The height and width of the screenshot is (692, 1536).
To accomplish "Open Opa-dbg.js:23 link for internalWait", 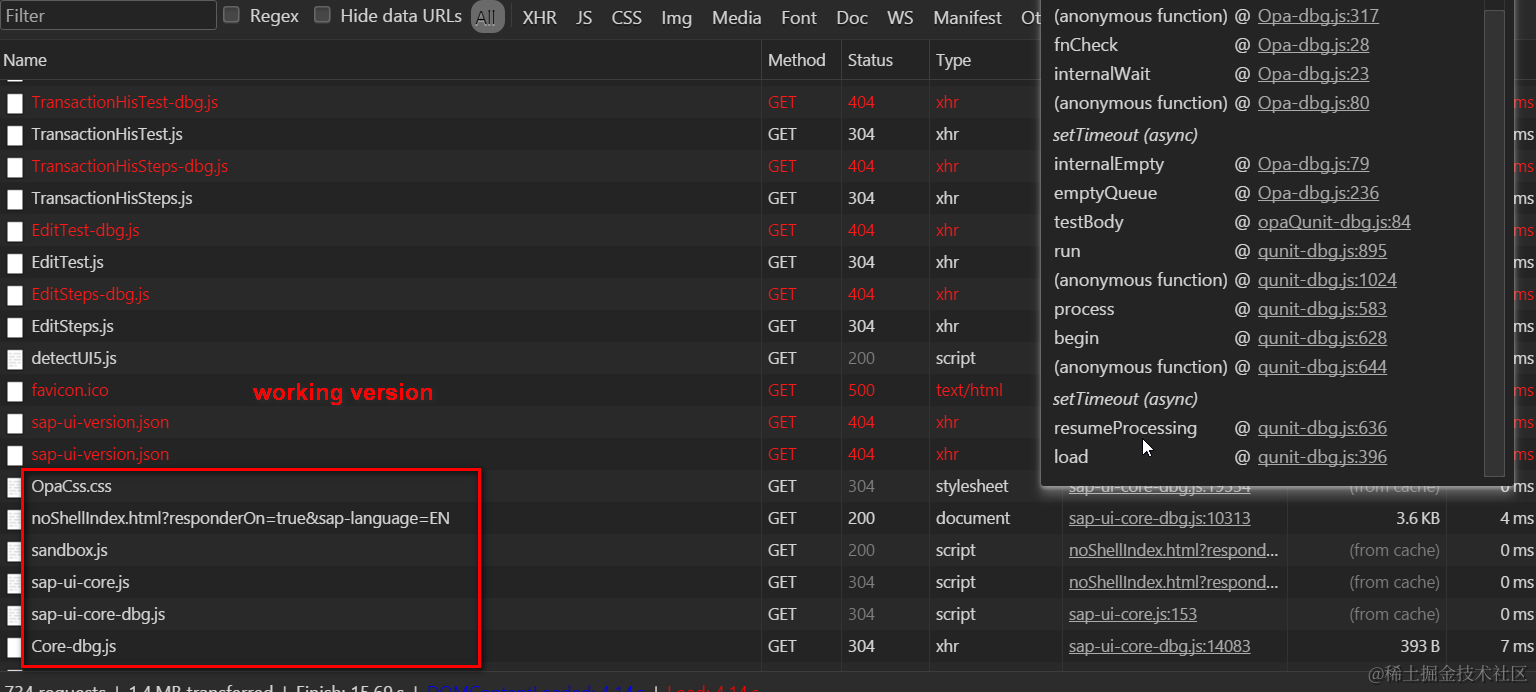I will tap(1313, 74).
